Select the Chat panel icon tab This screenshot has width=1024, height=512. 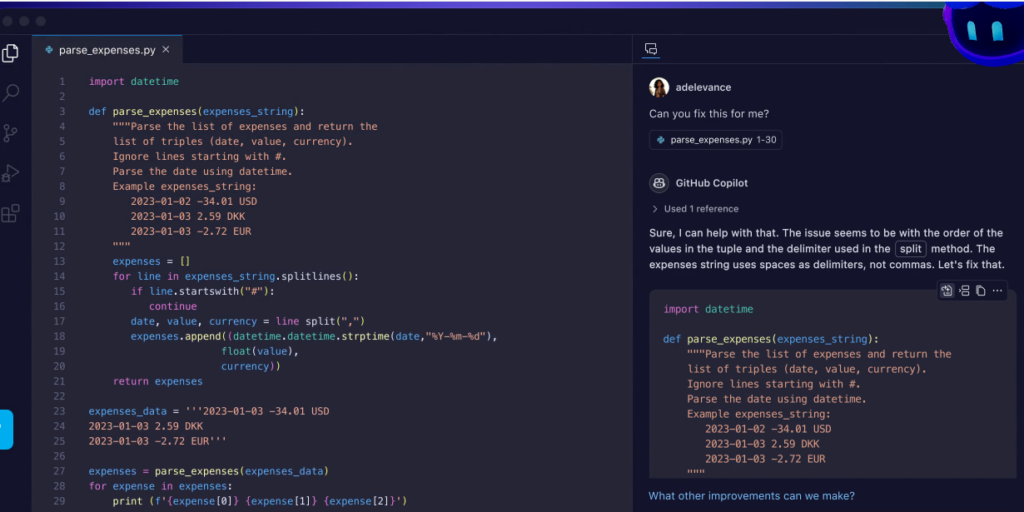pos(650,49)
